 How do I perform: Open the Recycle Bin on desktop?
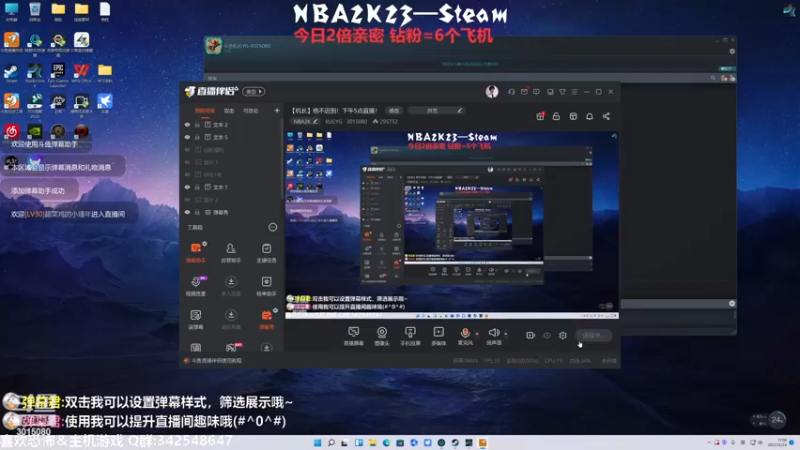(x=34, y=12)
